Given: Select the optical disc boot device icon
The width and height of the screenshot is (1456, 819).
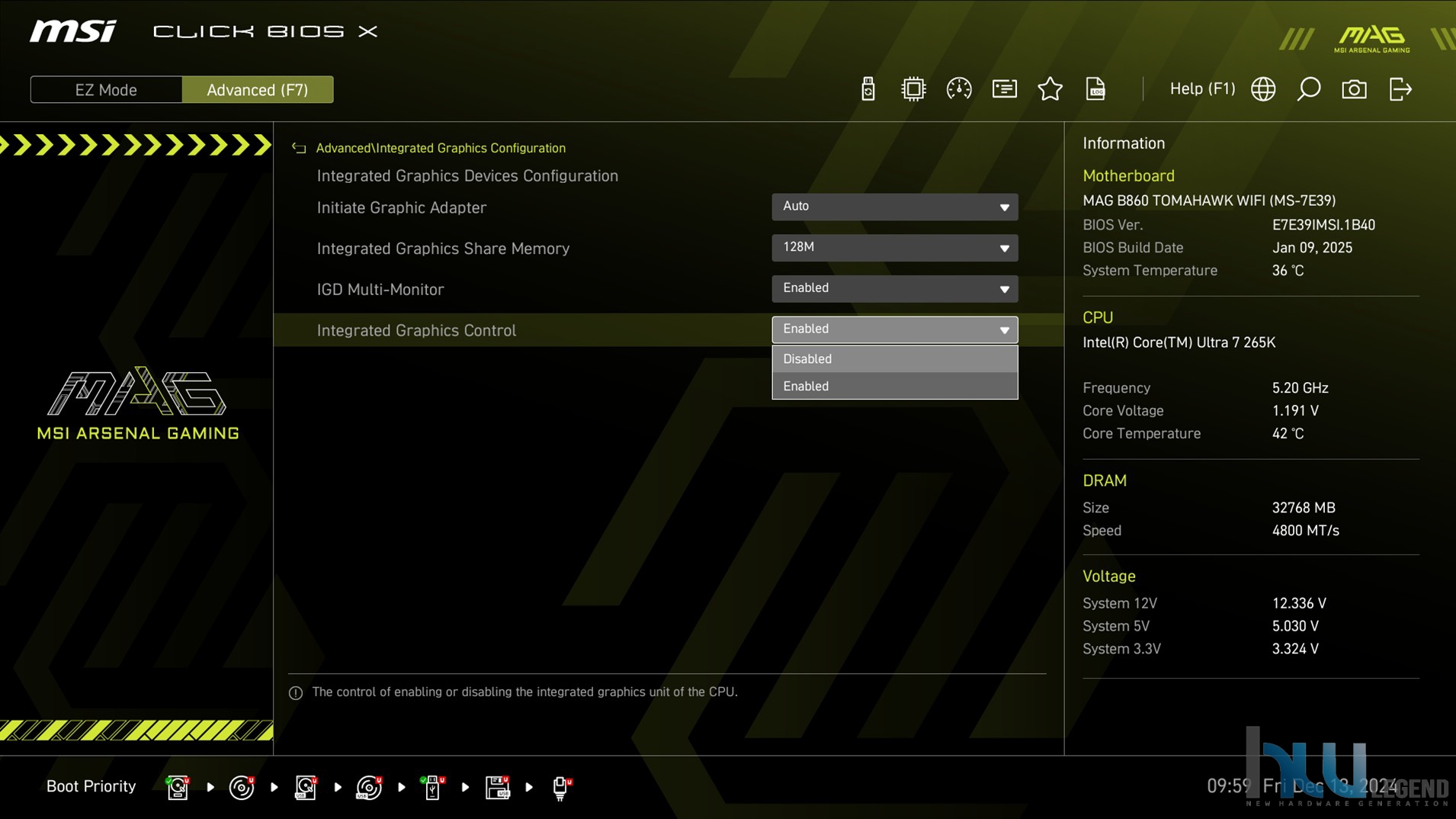Looking at the screenshot, I should 242,787.
